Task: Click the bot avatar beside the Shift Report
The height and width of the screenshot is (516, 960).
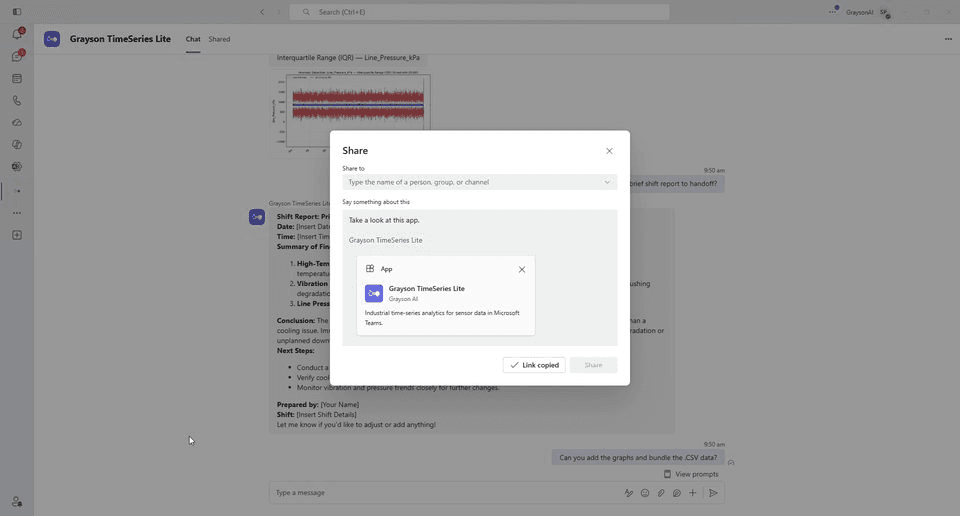Action: [x=257, y=217]
